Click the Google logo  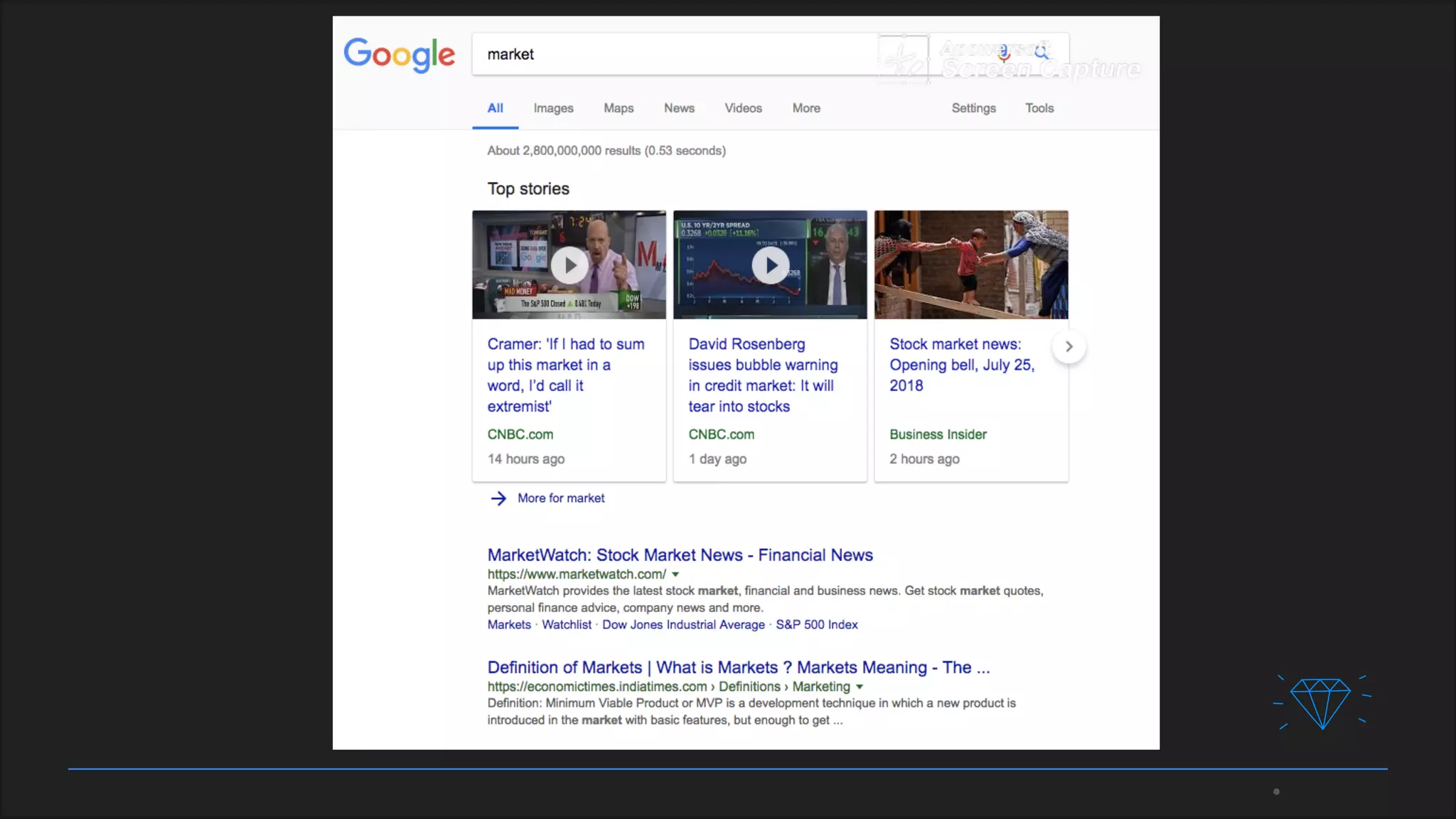tap(399, 55)
